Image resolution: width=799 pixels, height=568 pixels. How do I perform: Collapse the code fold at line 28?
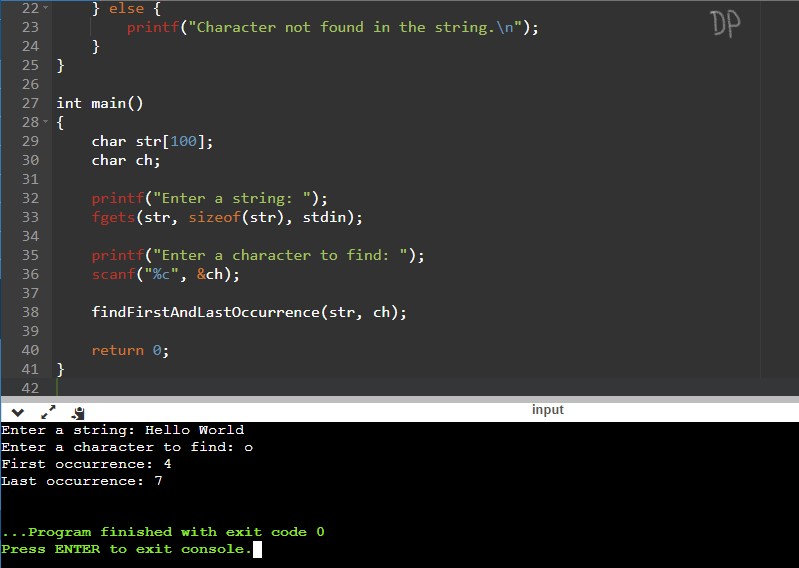(46, 122)
